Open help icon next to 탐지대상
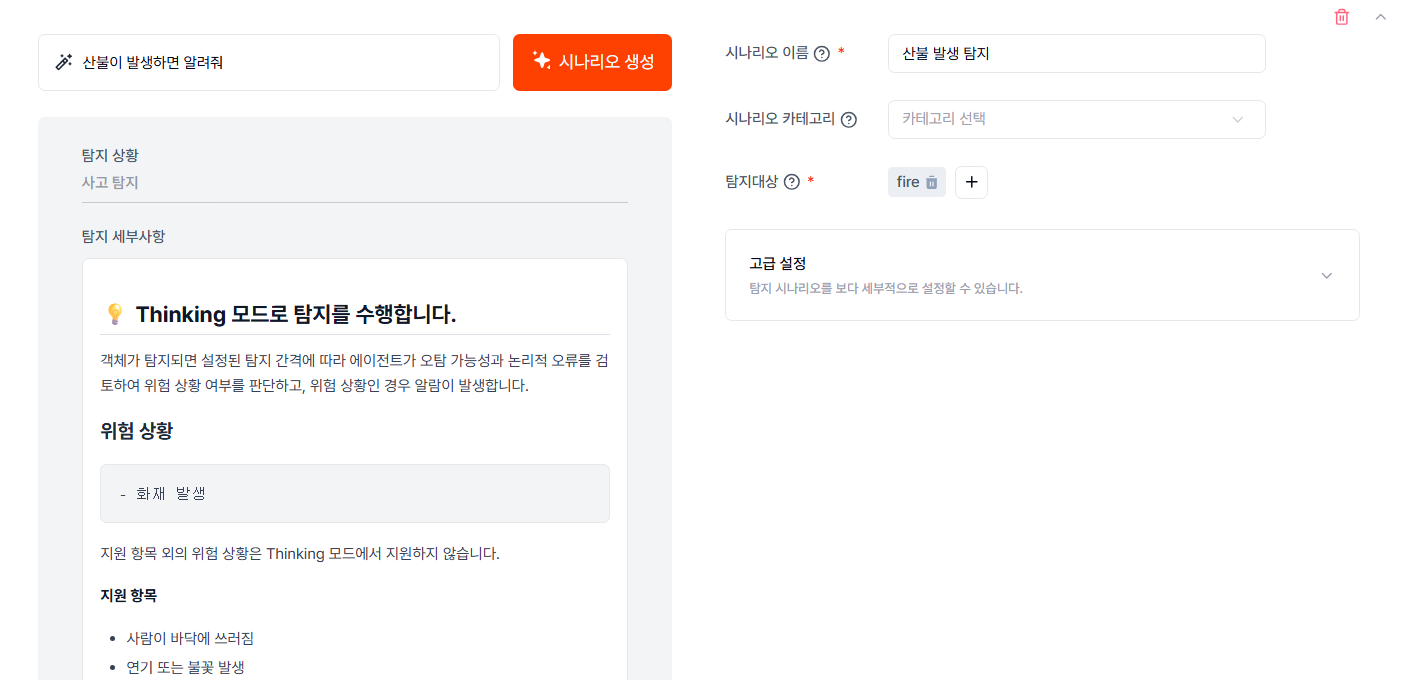1409x680 pixels. click(792, 182)
